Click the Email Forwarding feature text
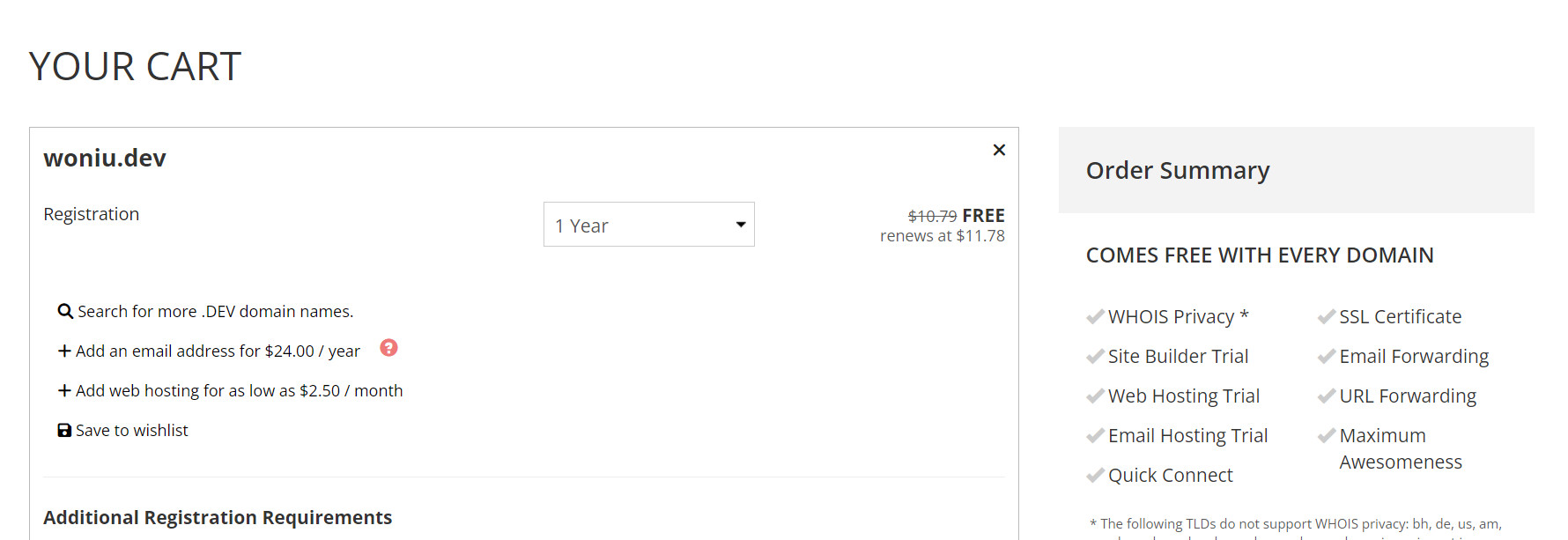This screenshot has width=1568, height=540. 1414,357
